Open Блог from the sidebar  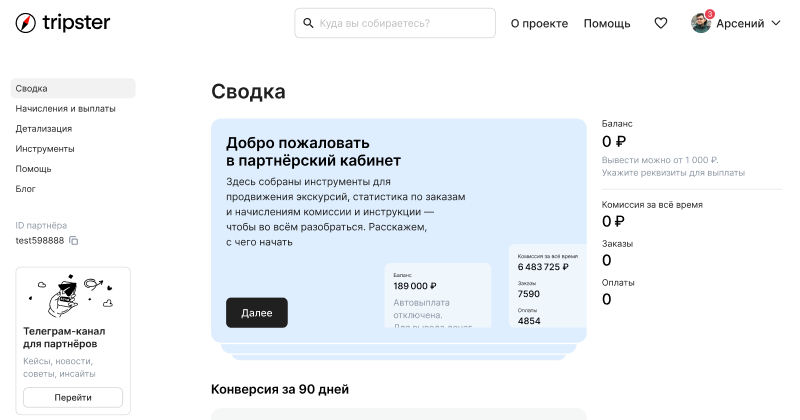pos(26,189)
